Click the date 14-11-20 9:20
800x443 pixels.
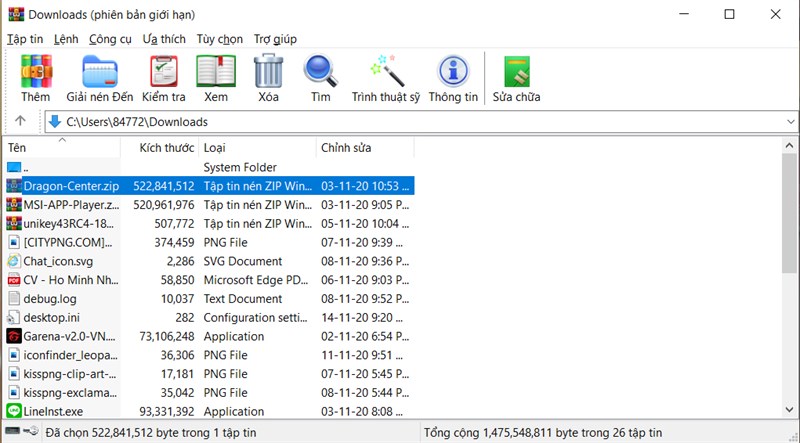362,317
